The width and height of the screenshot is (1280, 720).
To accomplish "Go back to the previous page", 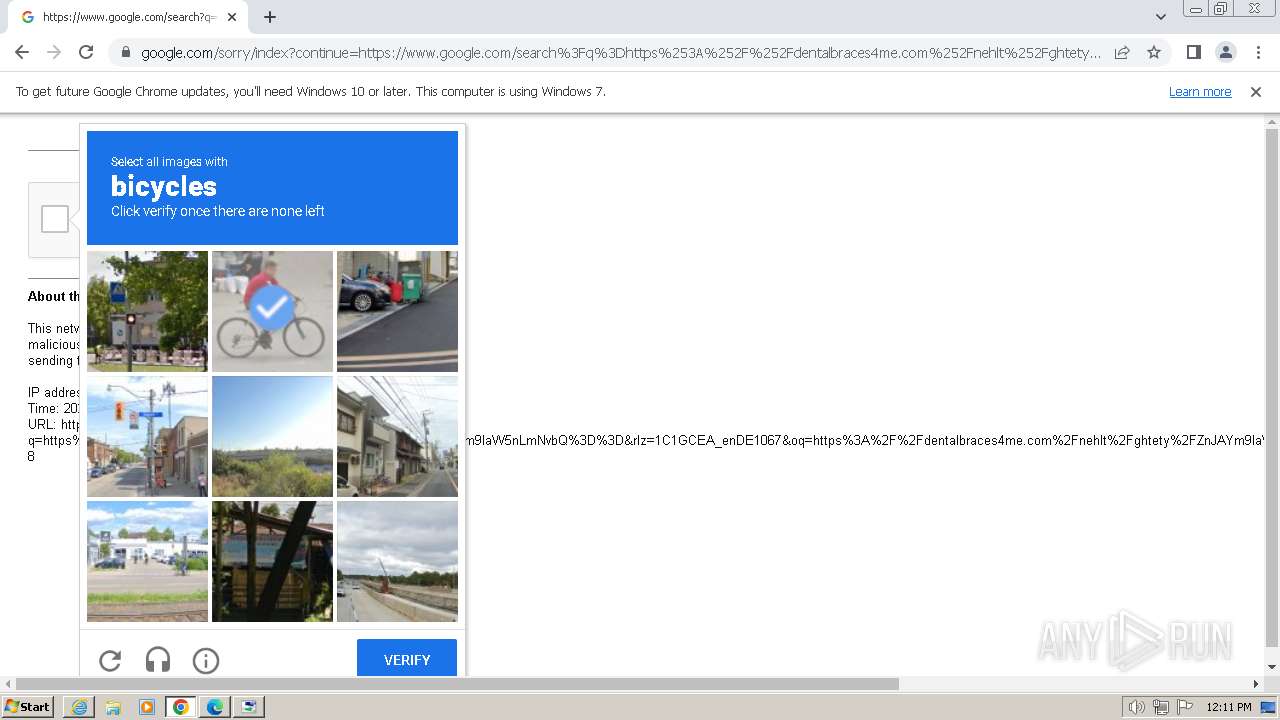I will click(x=22, y=52).
